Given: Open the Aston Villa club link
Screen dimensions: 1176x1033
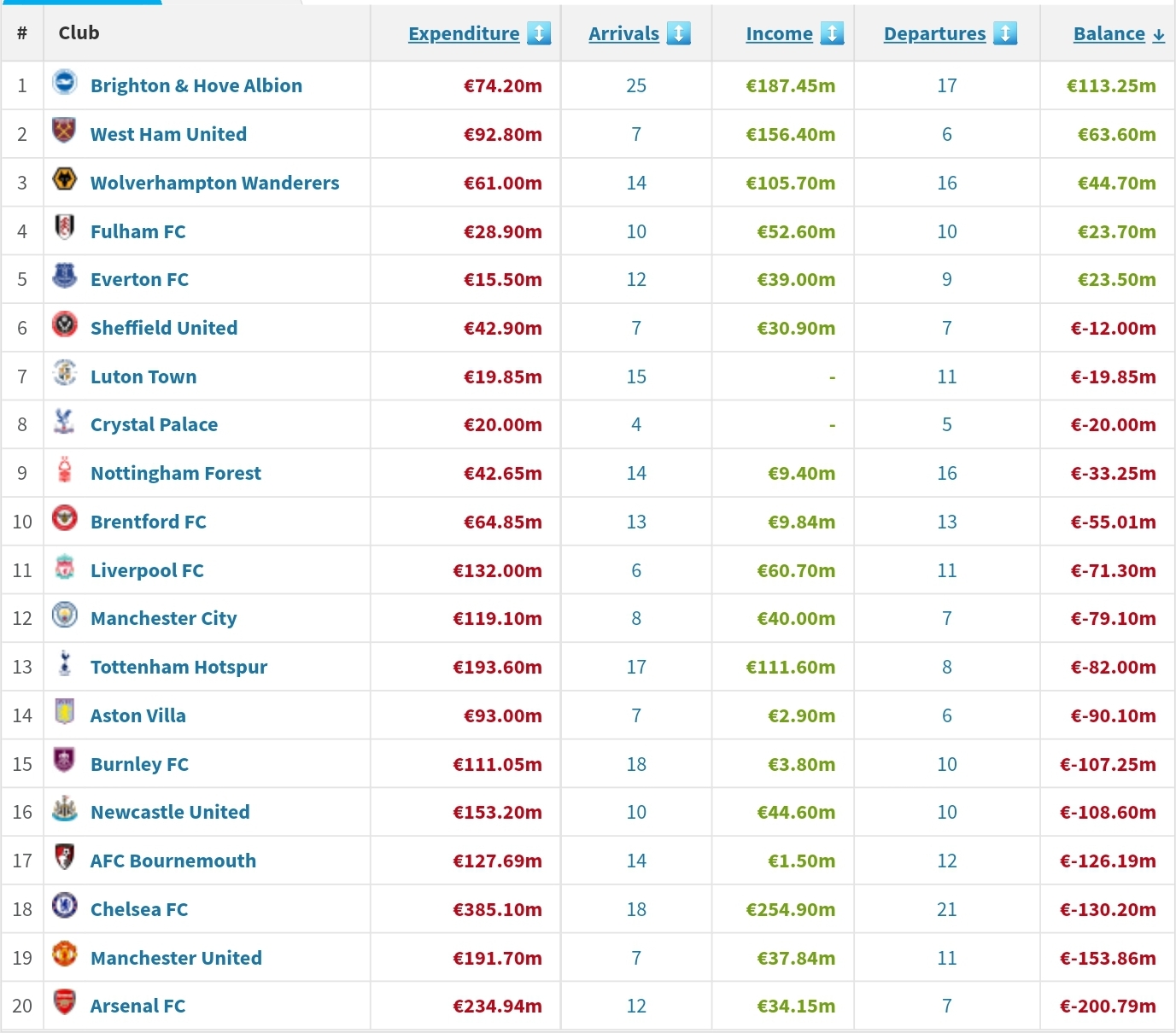Looking at the screenshot, I should pyautogui.click(x=138, y=715).
